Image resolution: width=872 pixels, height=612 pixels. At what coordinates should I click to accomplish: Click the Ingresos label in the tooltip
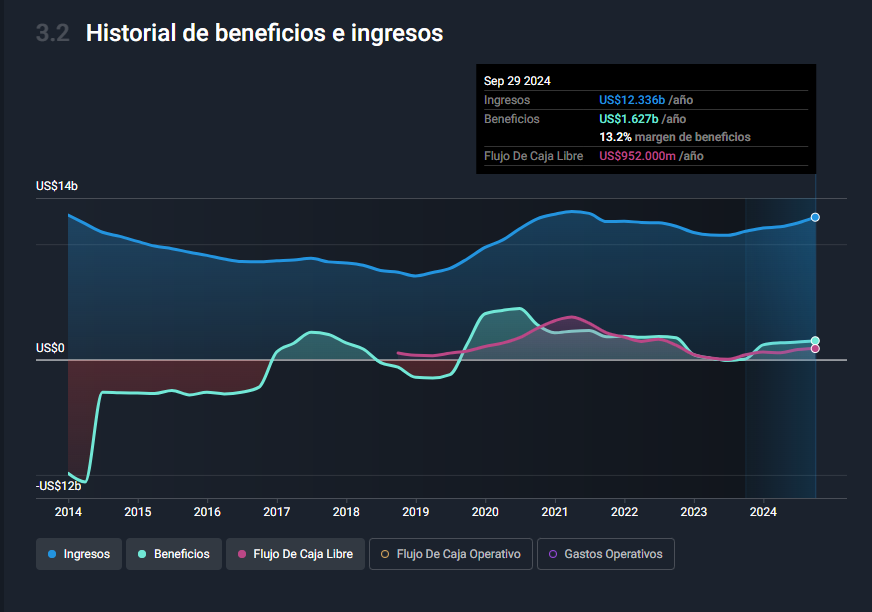pos(507,100)
